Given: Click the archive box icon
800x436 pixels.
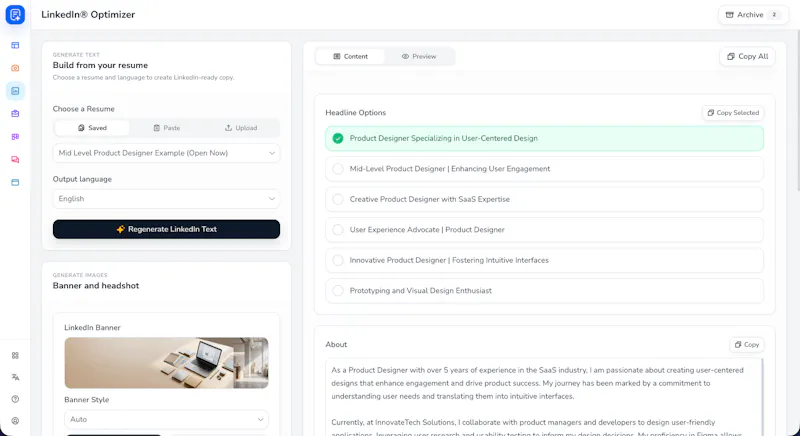Looking at the screenshot, I should click(730, 15).
